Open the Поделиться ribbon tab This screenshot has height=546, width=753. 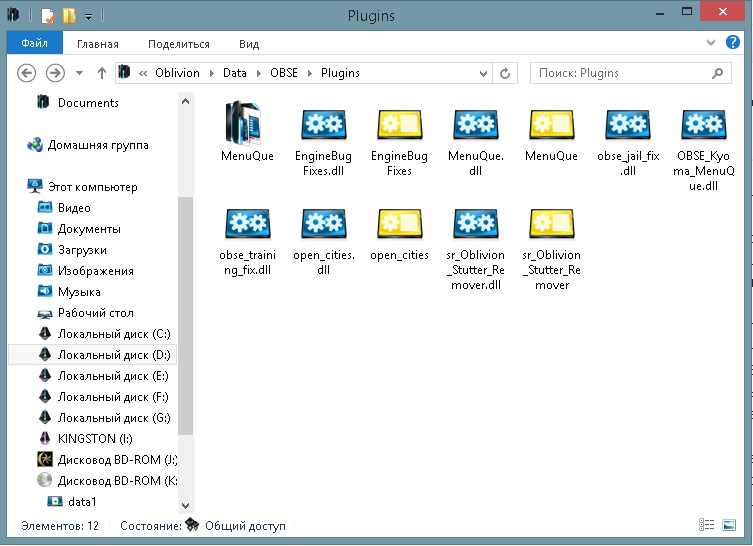pyautogui.click(x=179, y=44)
